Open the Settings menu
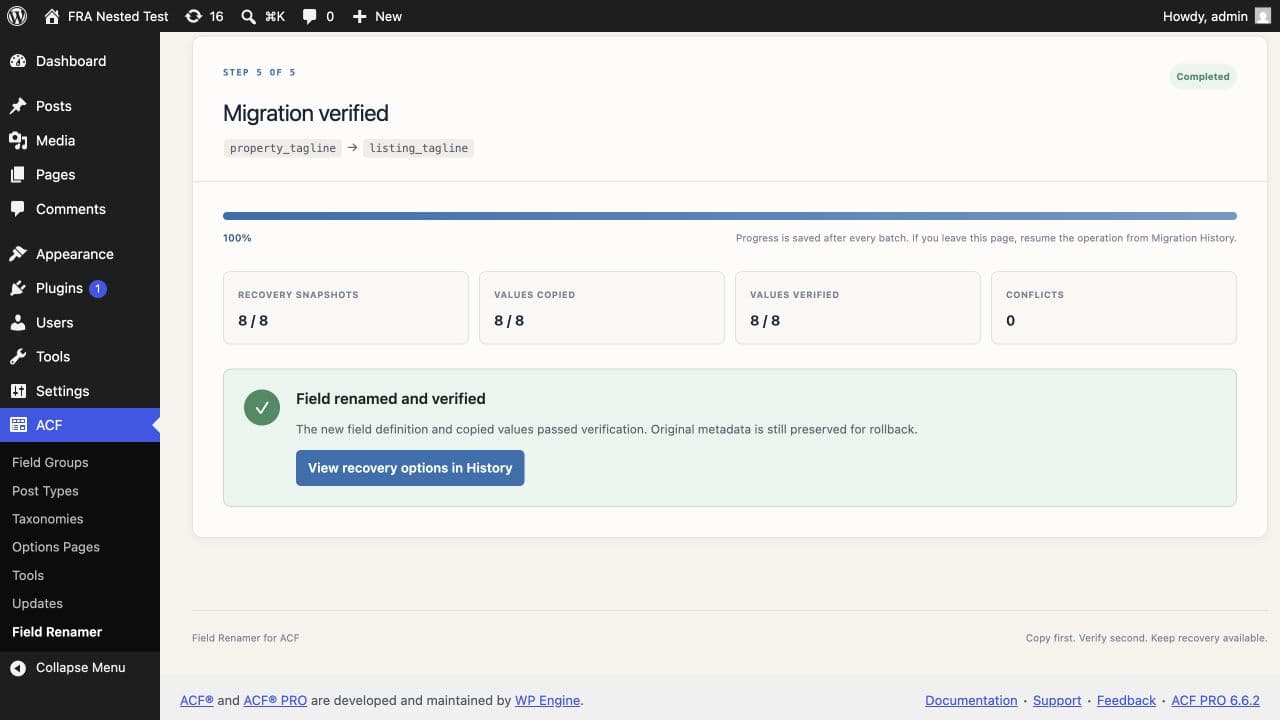This screenshot has height=720, width=1280. (x=80, y=391)
